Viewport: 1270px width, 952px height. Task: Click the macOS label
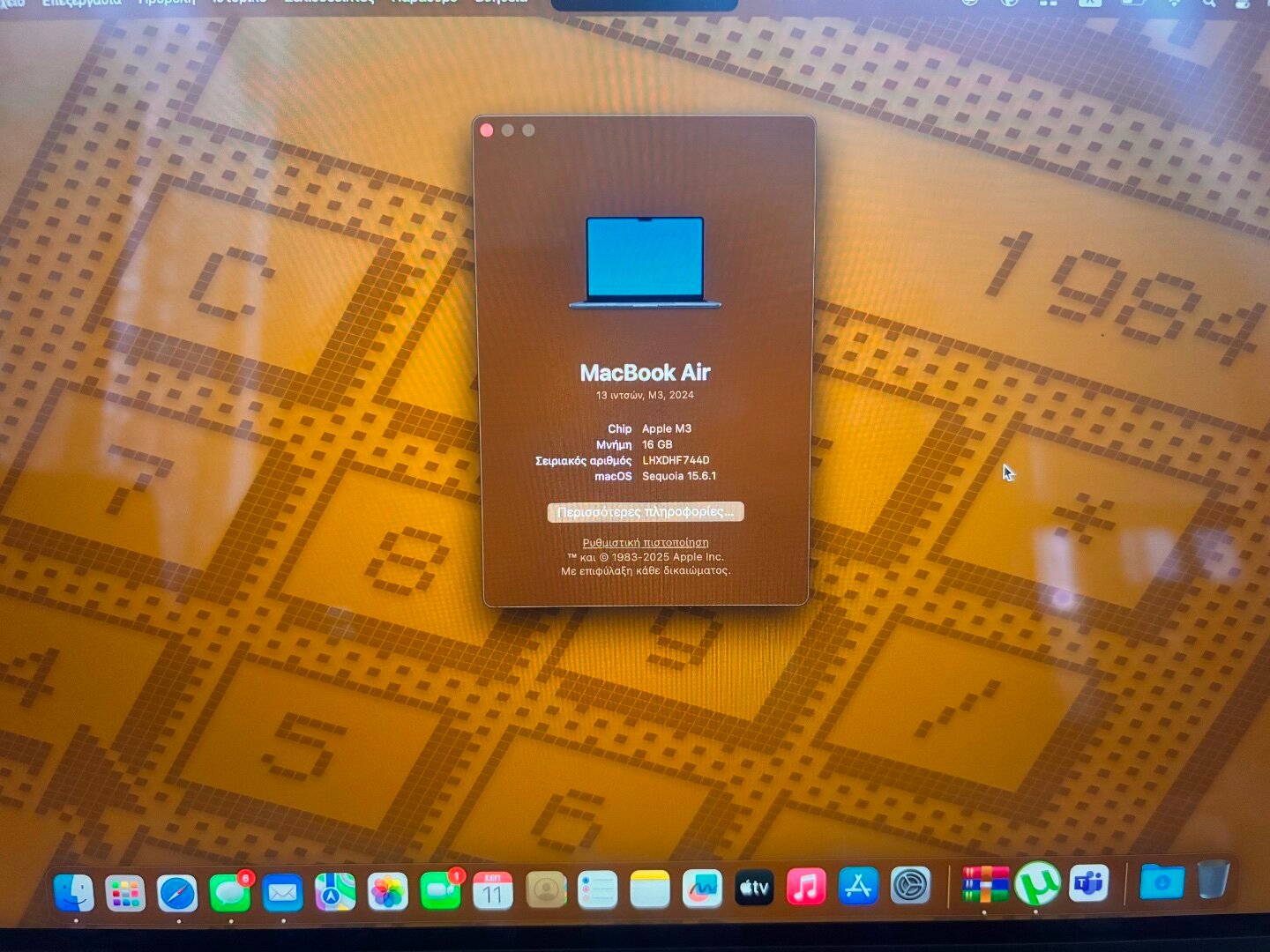coord(613,476)
